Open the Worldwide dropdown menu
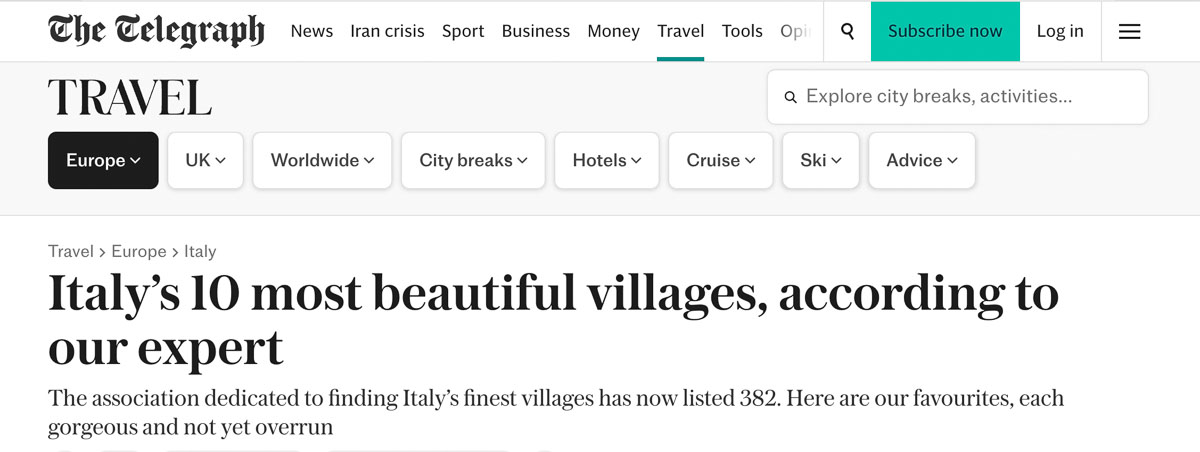The image size is (1200, 452). click(x=322, y=160)
